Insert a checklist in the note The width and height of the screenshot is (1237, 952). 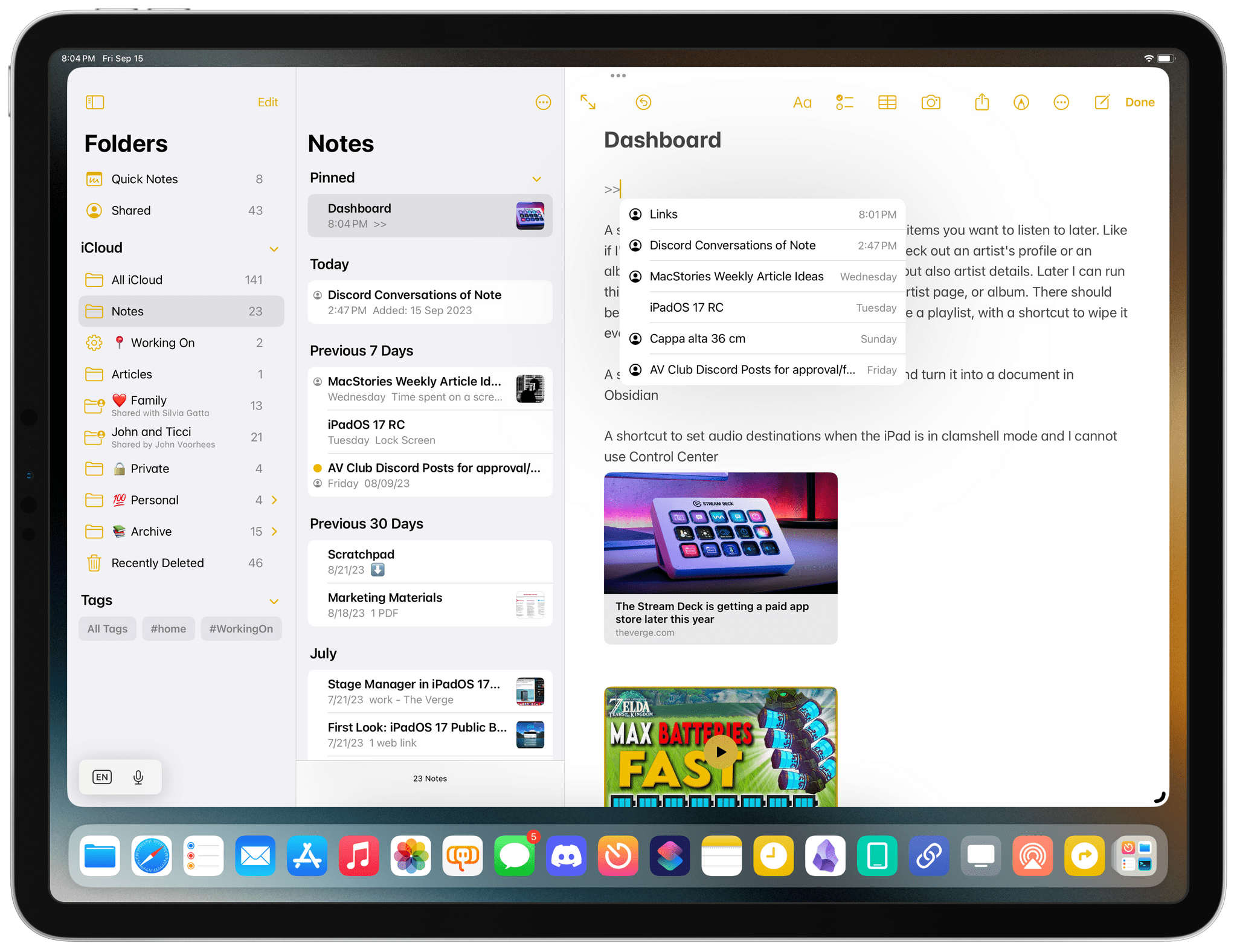click(x=844, y=102)
